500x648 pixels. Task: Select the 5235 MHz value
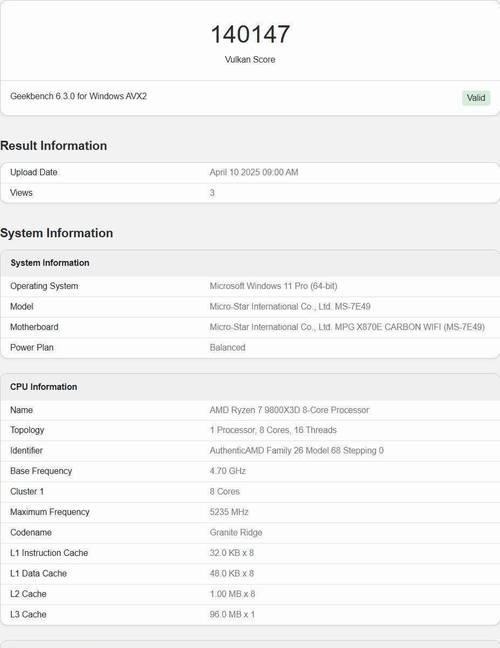(x=229, y=512)
